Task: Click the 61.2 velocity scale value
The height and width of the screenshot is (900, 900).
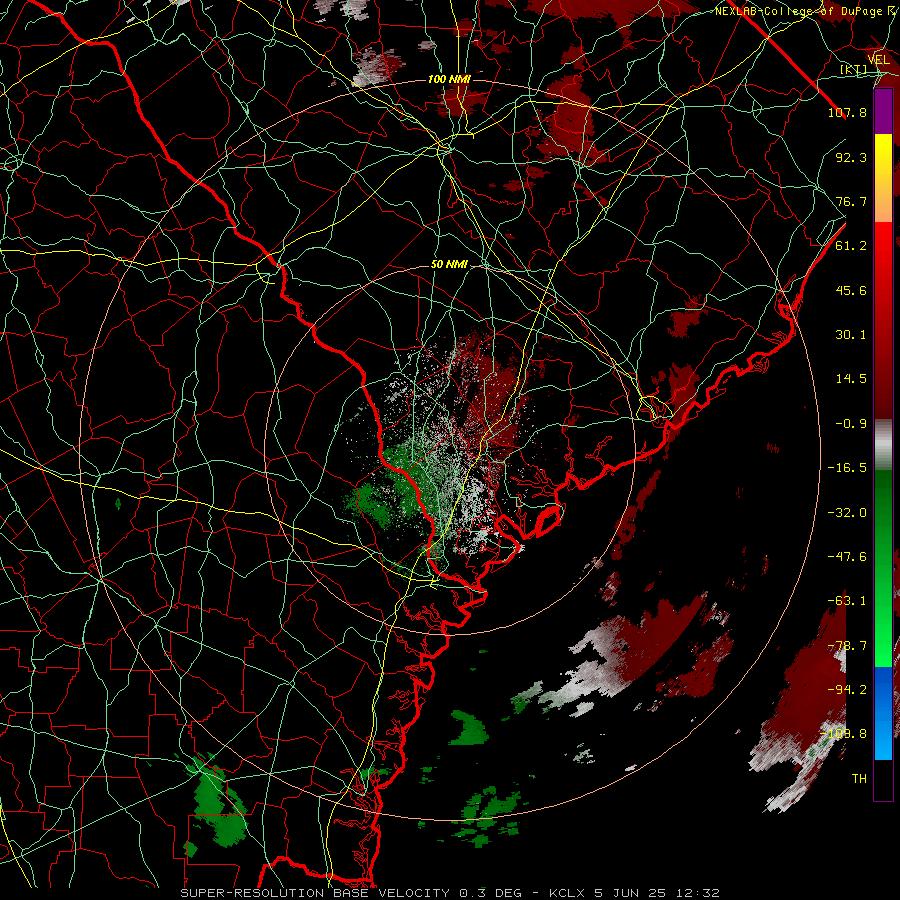Action: (851, 246)
